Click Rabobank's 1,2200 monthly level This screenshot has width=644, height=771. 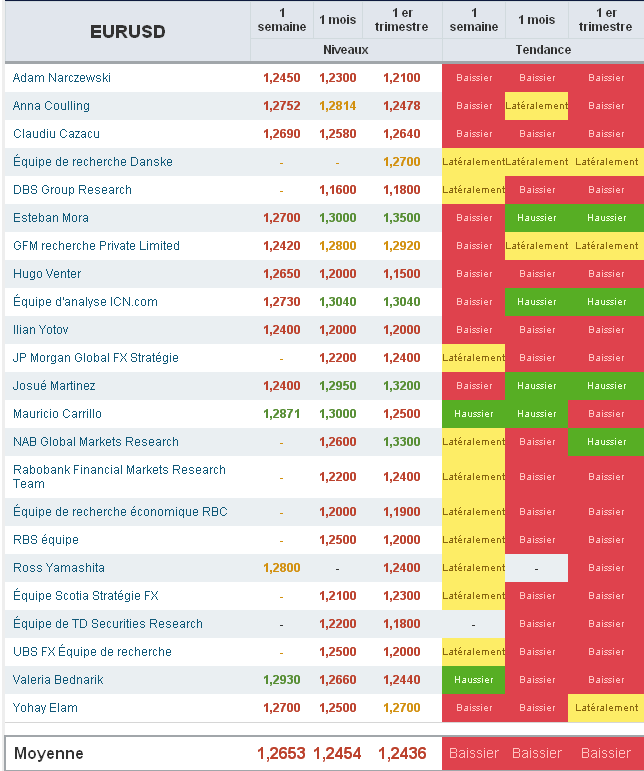coord(338,477)
